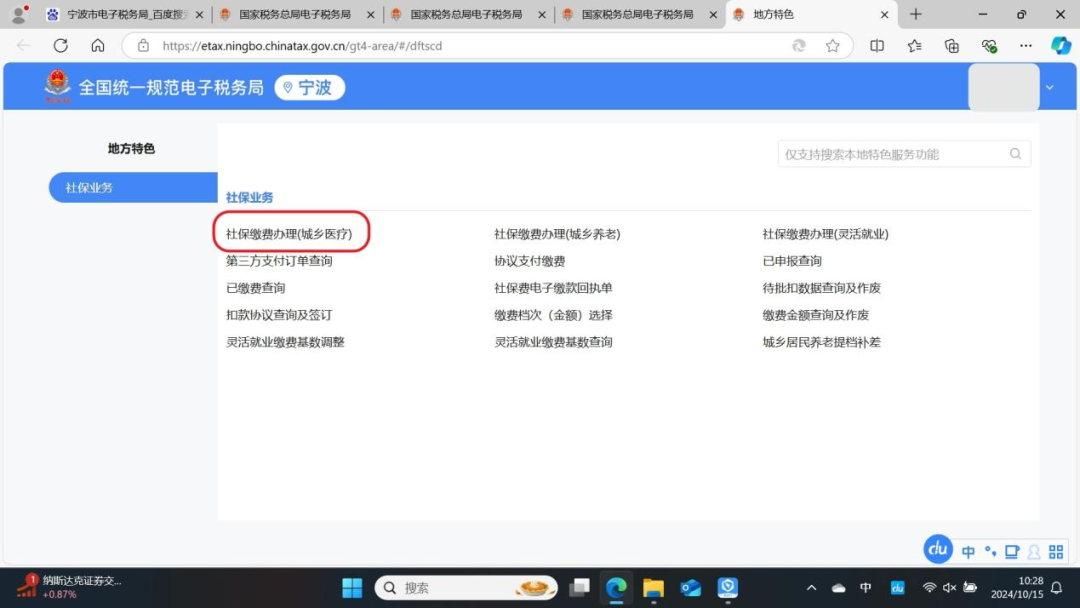
Task: Add page to favorites star icon
Action: tap(832, 46)
